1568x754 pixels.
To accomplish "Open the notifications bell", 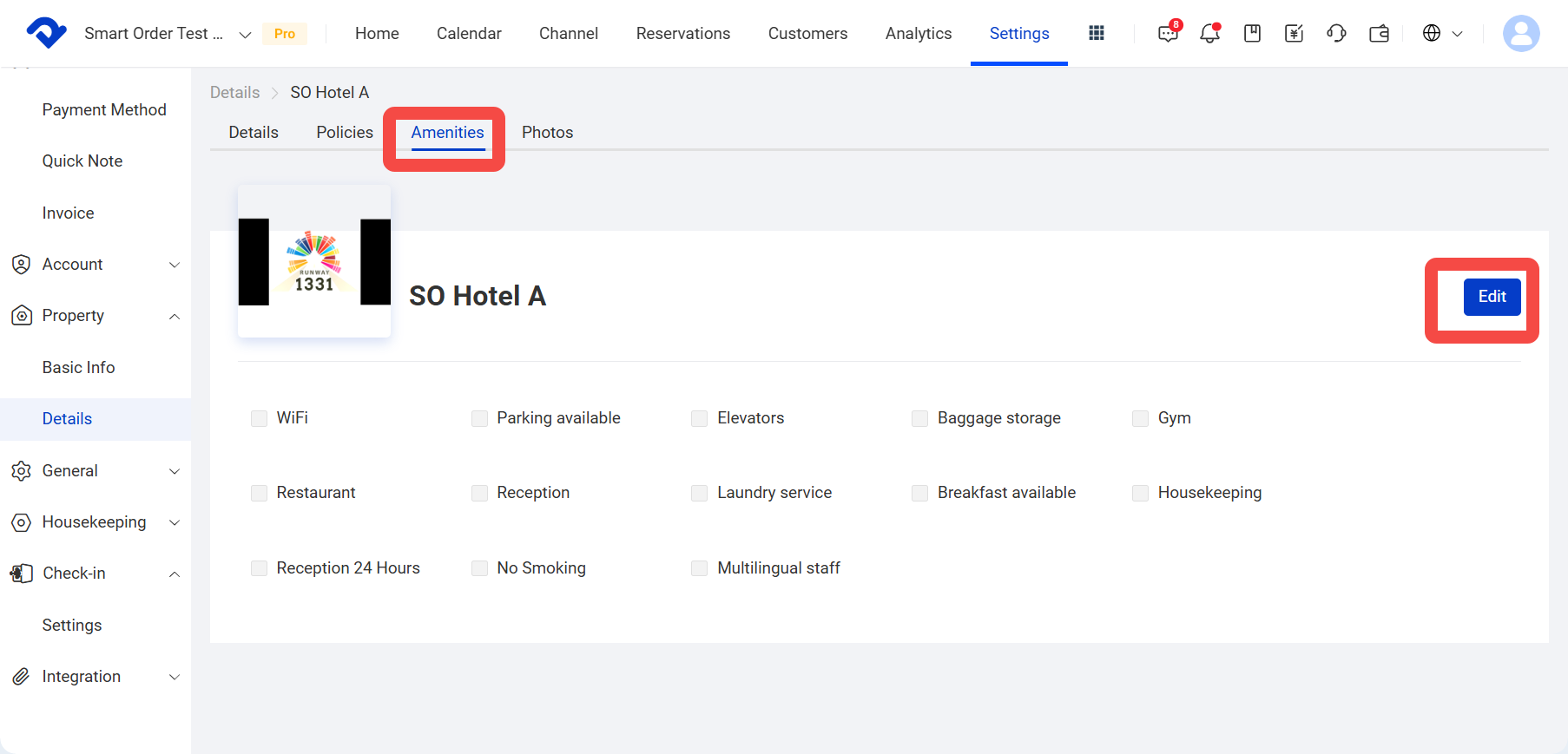I will 1210,33.
